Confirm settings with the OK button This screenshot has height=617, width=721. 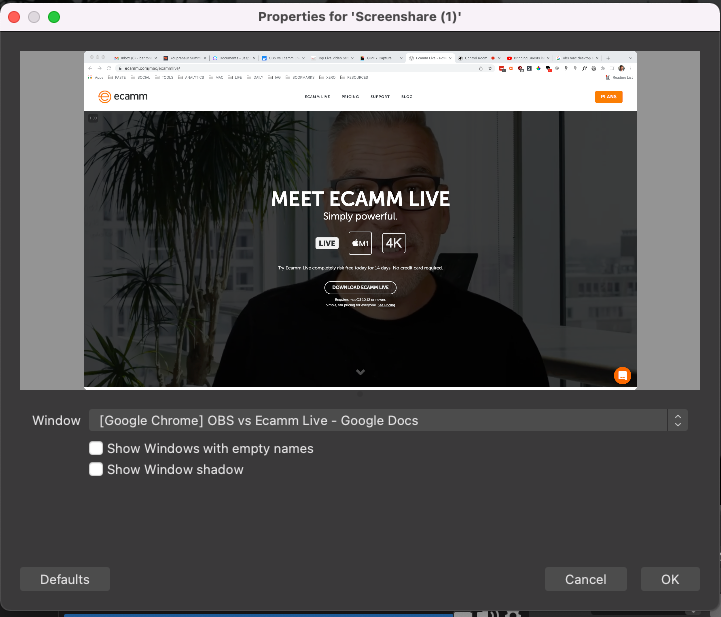[670, 579]
